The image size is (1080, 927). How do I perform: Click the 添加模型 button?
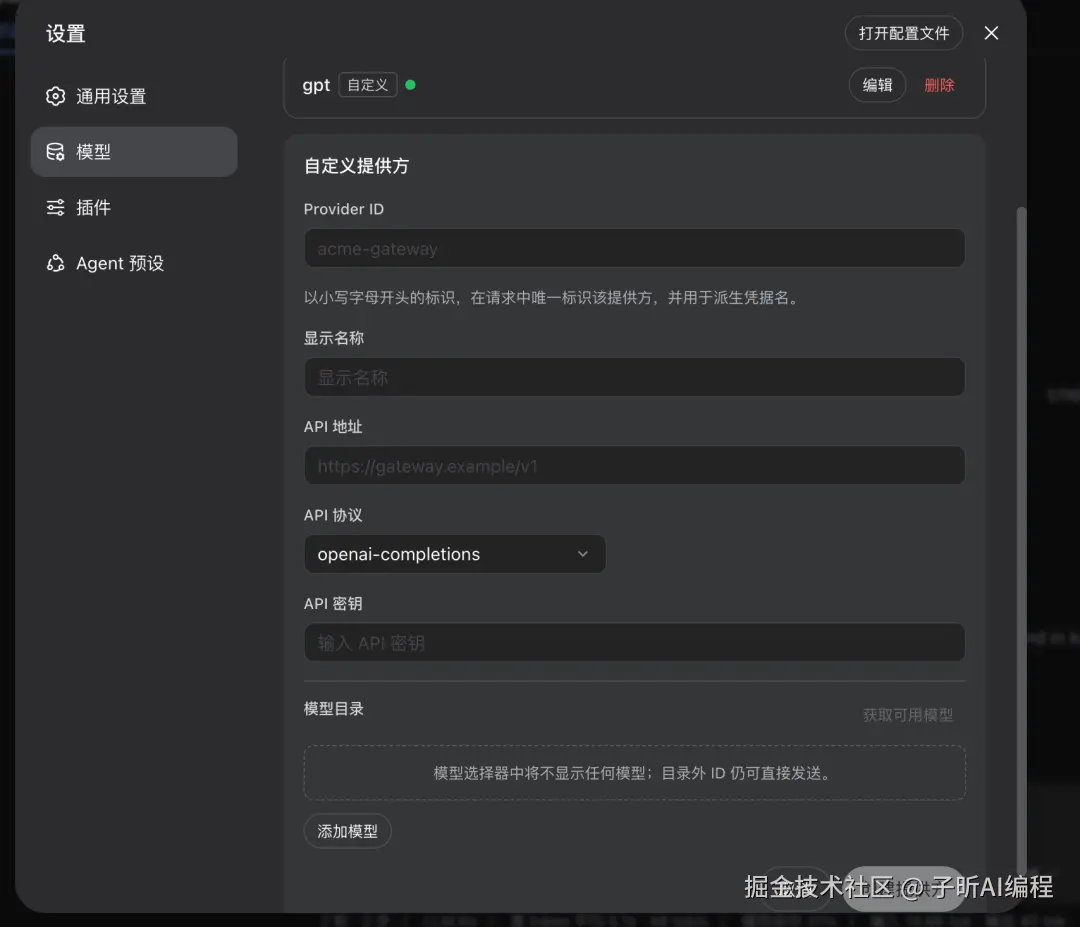[347, 831]
